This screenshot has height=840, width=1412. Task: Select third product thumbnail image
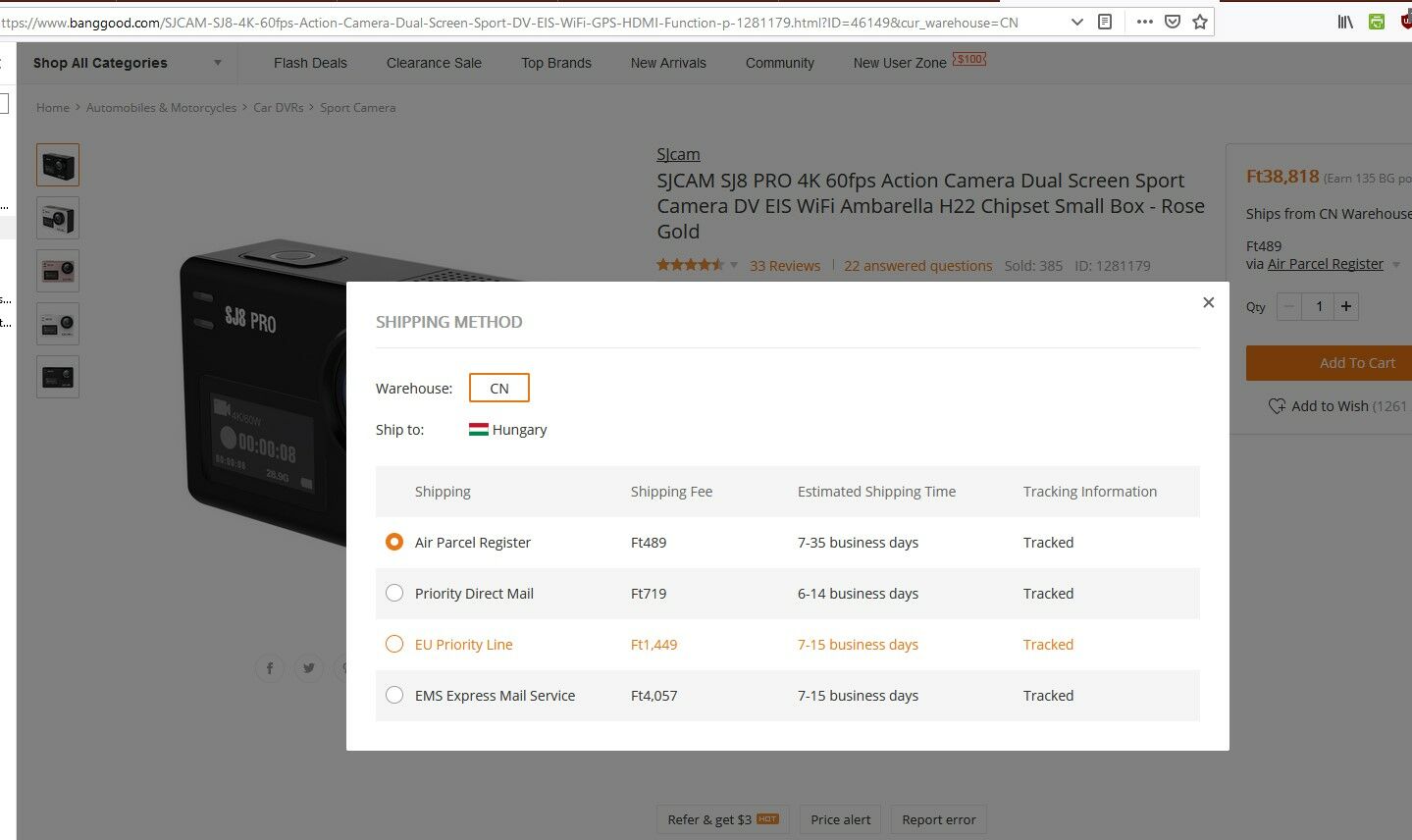(58, 271)
